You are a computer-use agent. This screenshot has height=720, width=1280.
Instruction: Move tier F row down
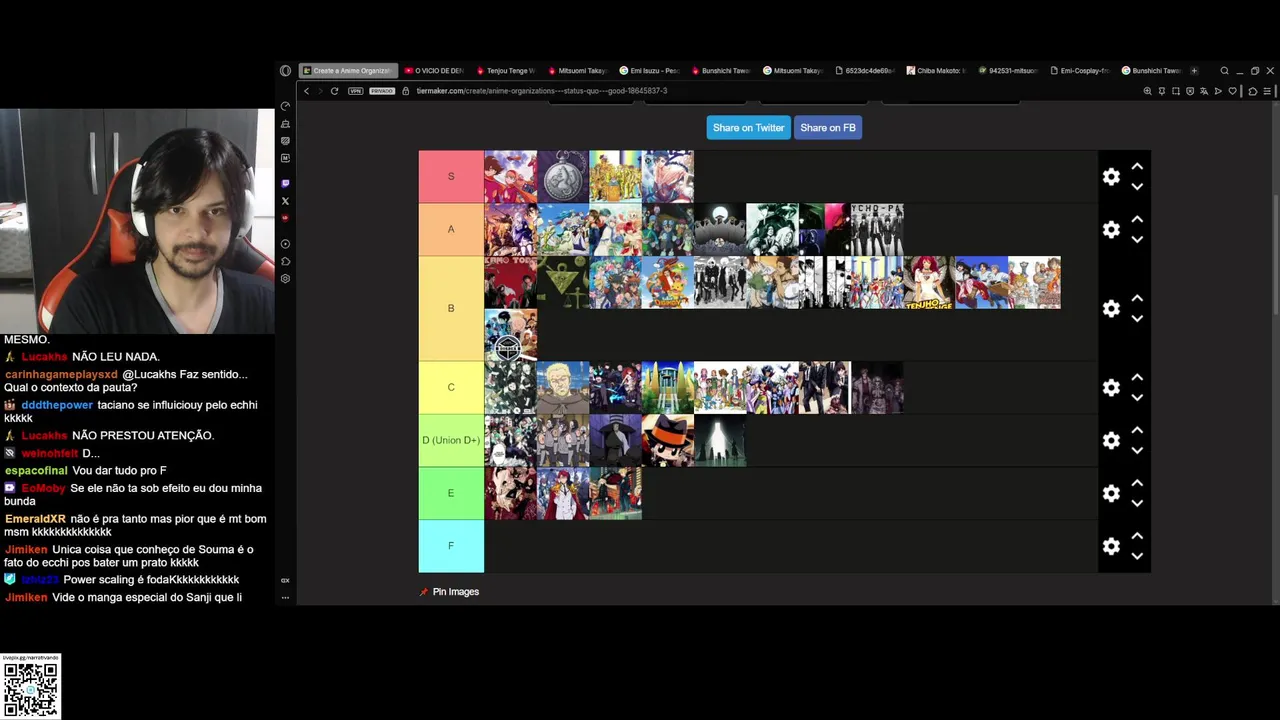[x=1137, y=556]
